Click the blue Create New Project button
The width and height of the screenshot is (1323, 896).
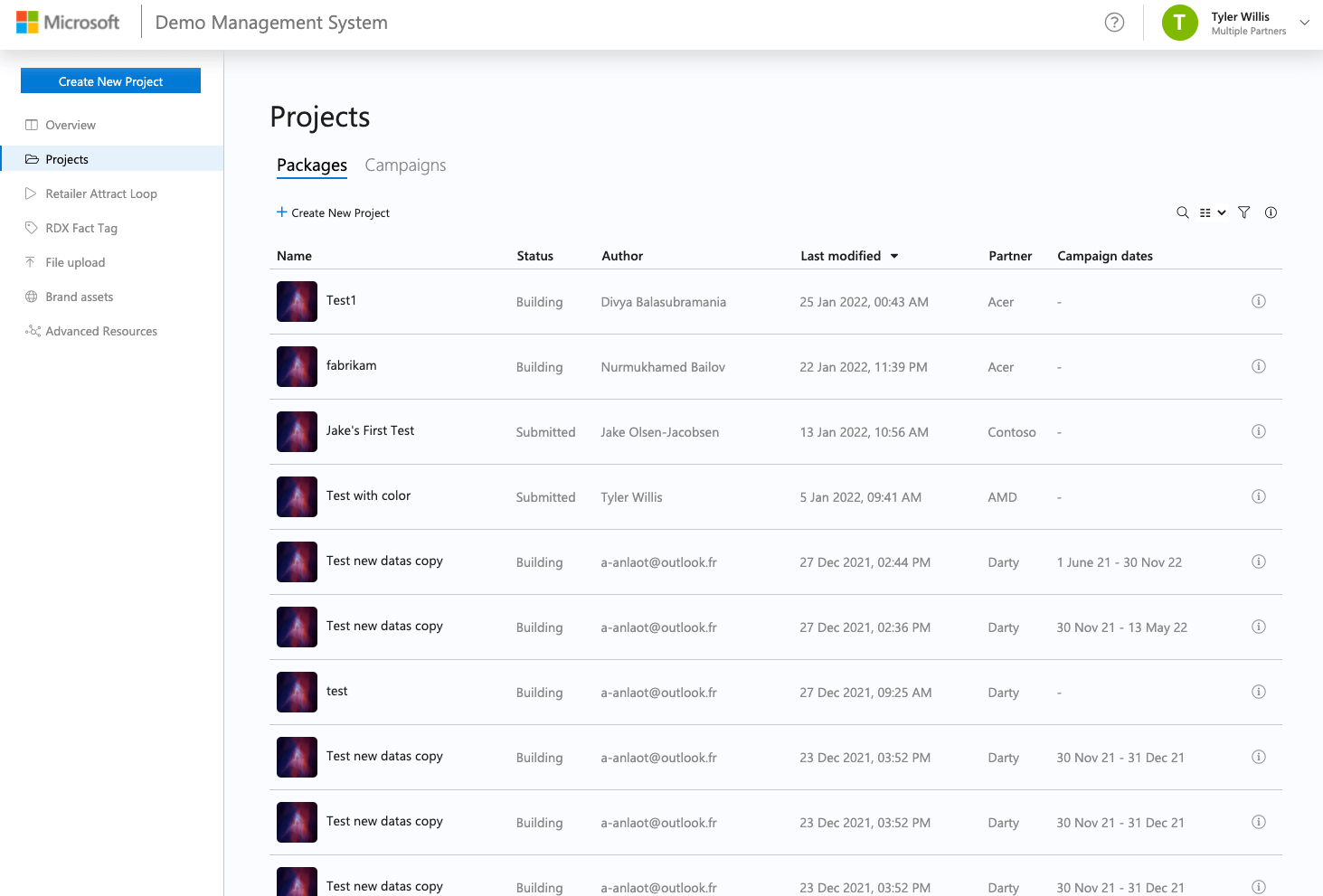click(110, 81)
